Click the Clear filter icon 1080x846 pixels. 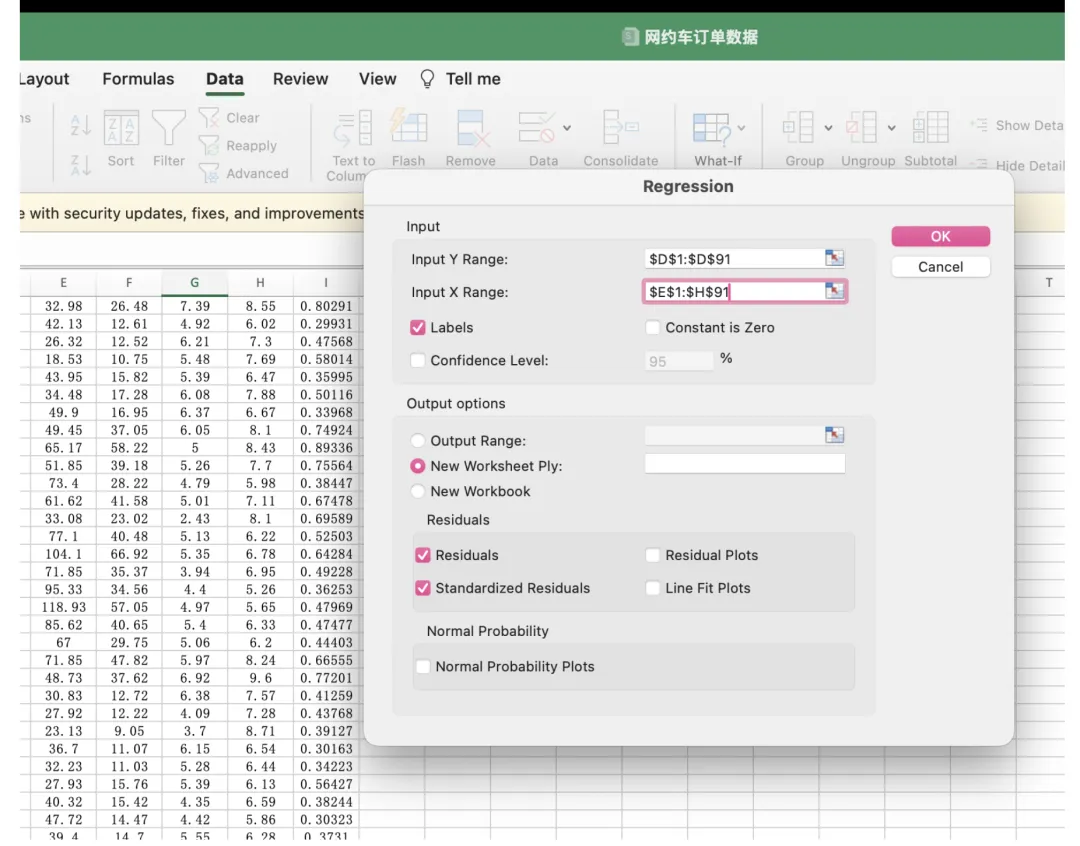(209, 117)
